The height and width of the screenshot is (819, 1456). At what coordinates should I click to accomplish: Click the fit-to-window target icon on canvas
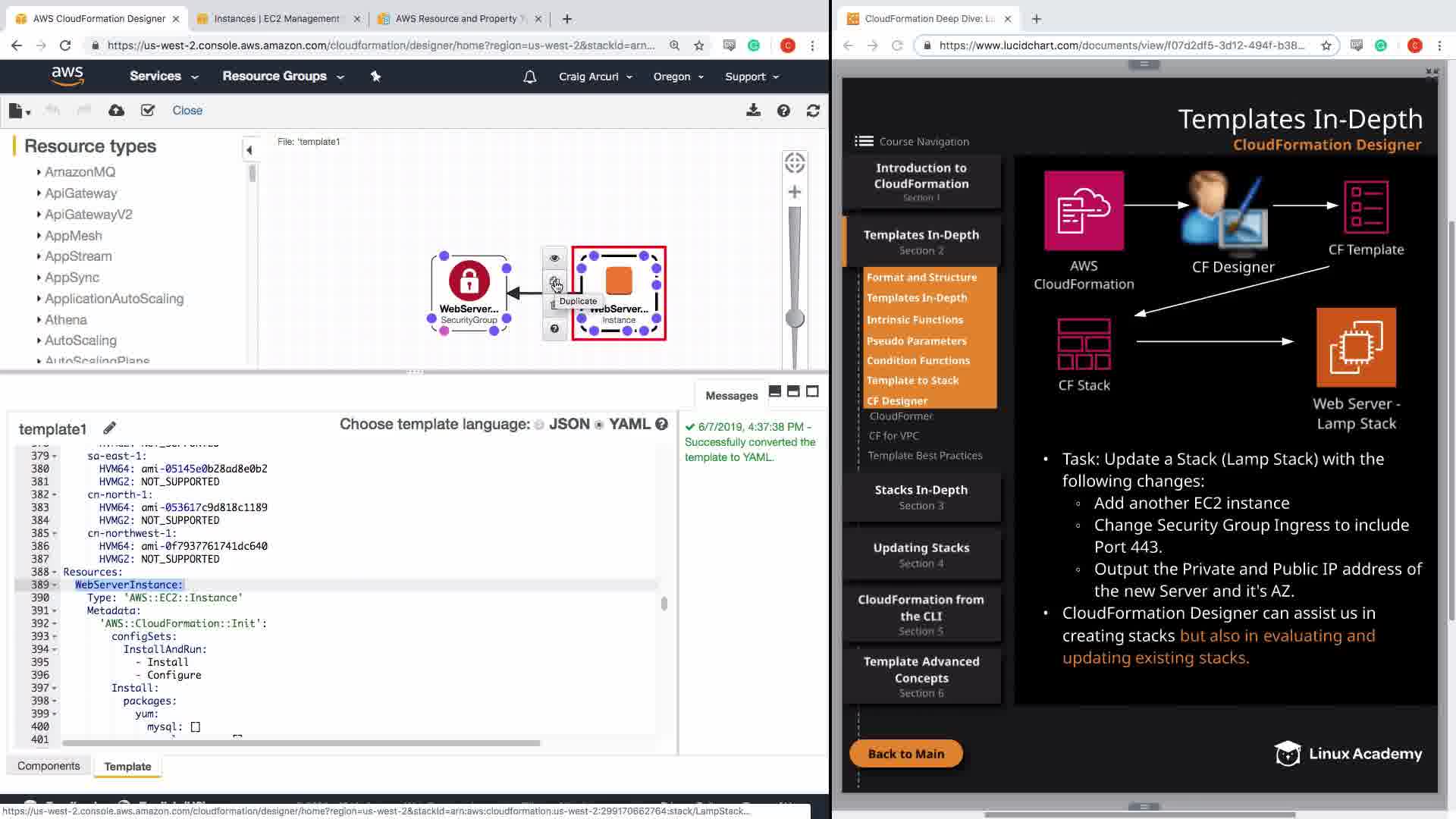pos(795,162)
